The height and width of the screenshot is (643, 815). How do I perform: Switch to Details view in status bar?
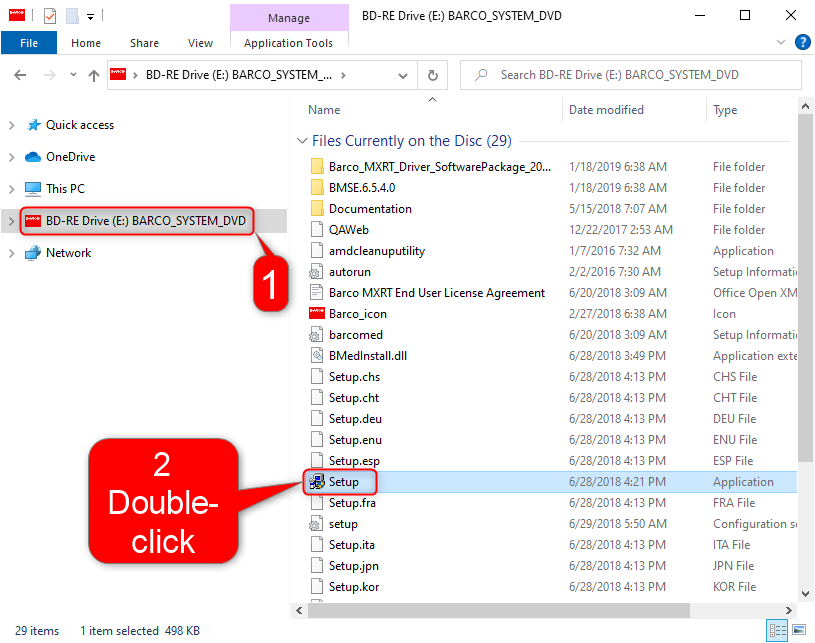(x=777, y=631)
